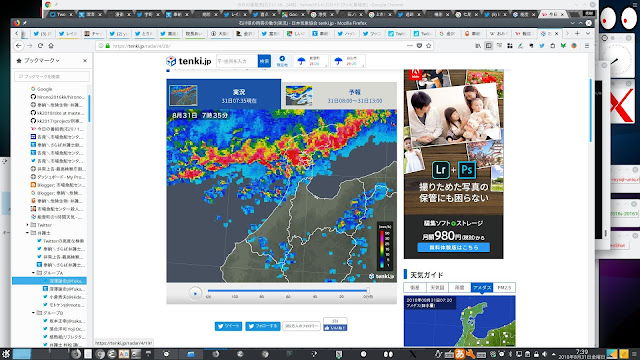Click the Facebook いいね button
Screen dimensions: 640x360
point(335,328)
